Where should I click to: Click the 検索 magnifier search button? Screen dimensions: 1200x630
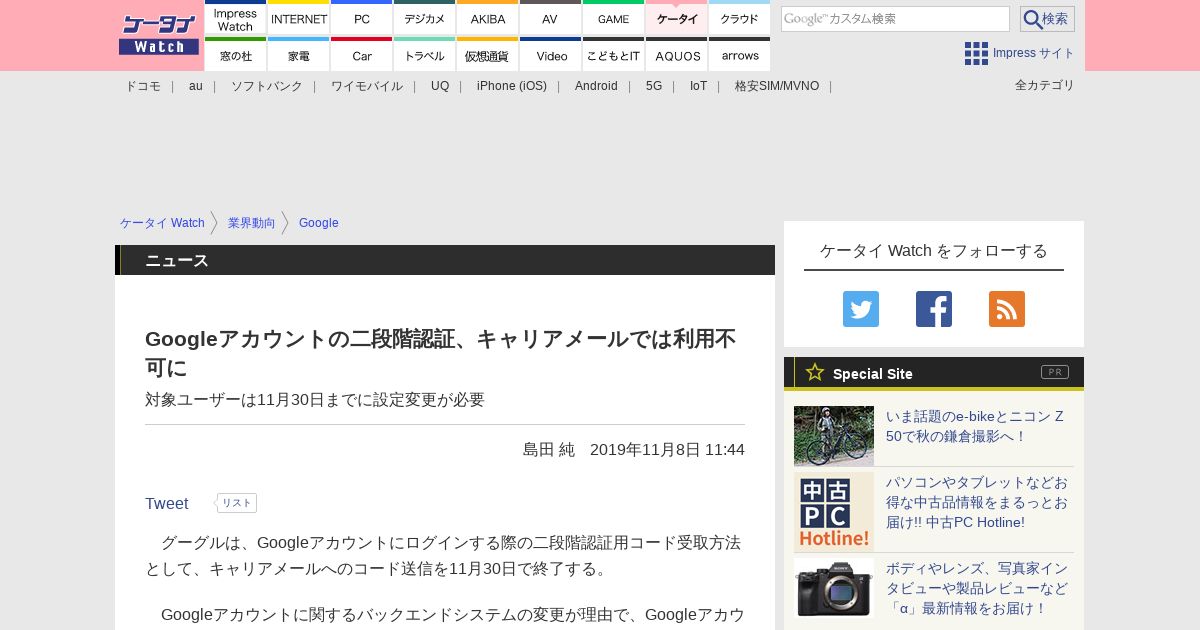[1047, 19]
